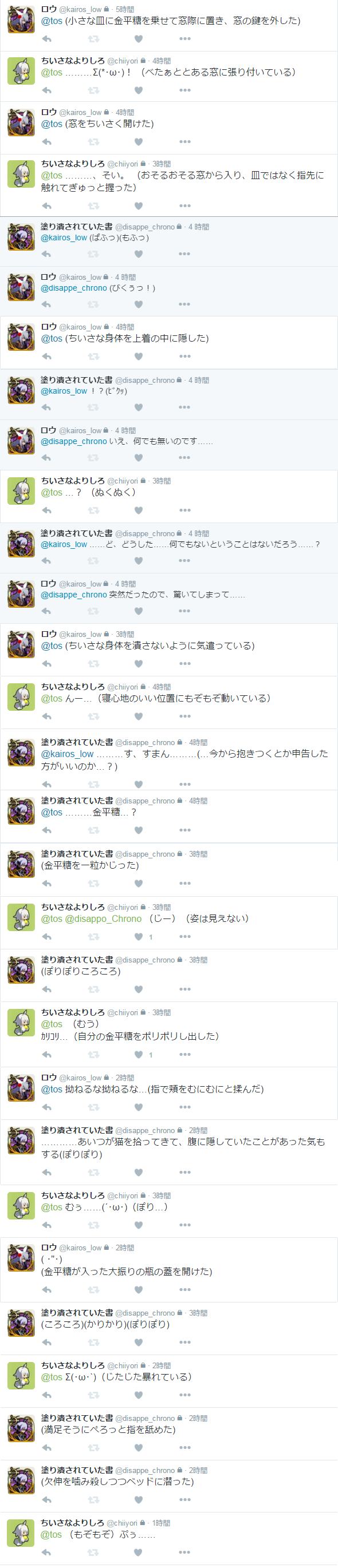Open more options on the 金平糖を一粒かじった tweet

[184, 884]
